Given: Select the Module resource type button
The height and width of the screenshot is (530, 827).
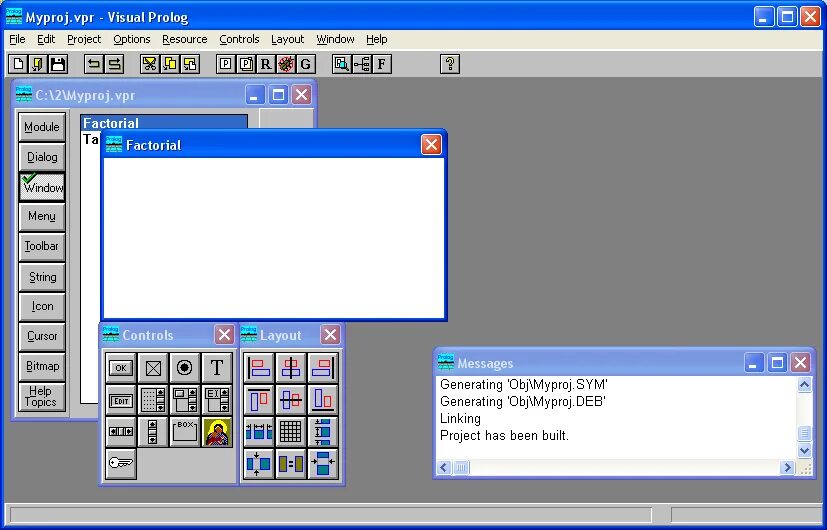Looking at the screenshot, I should click(42, 127).
